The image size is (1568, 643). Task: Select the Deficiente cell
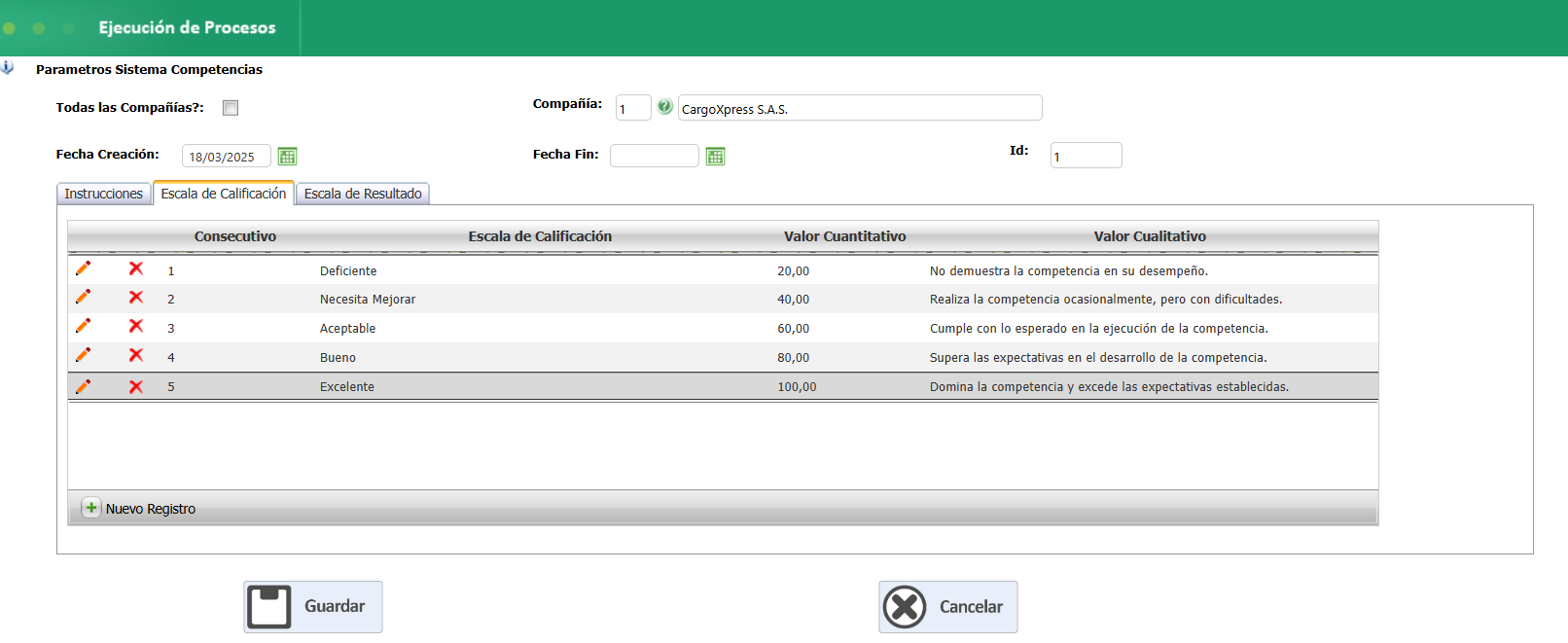[x=348, y=271]
